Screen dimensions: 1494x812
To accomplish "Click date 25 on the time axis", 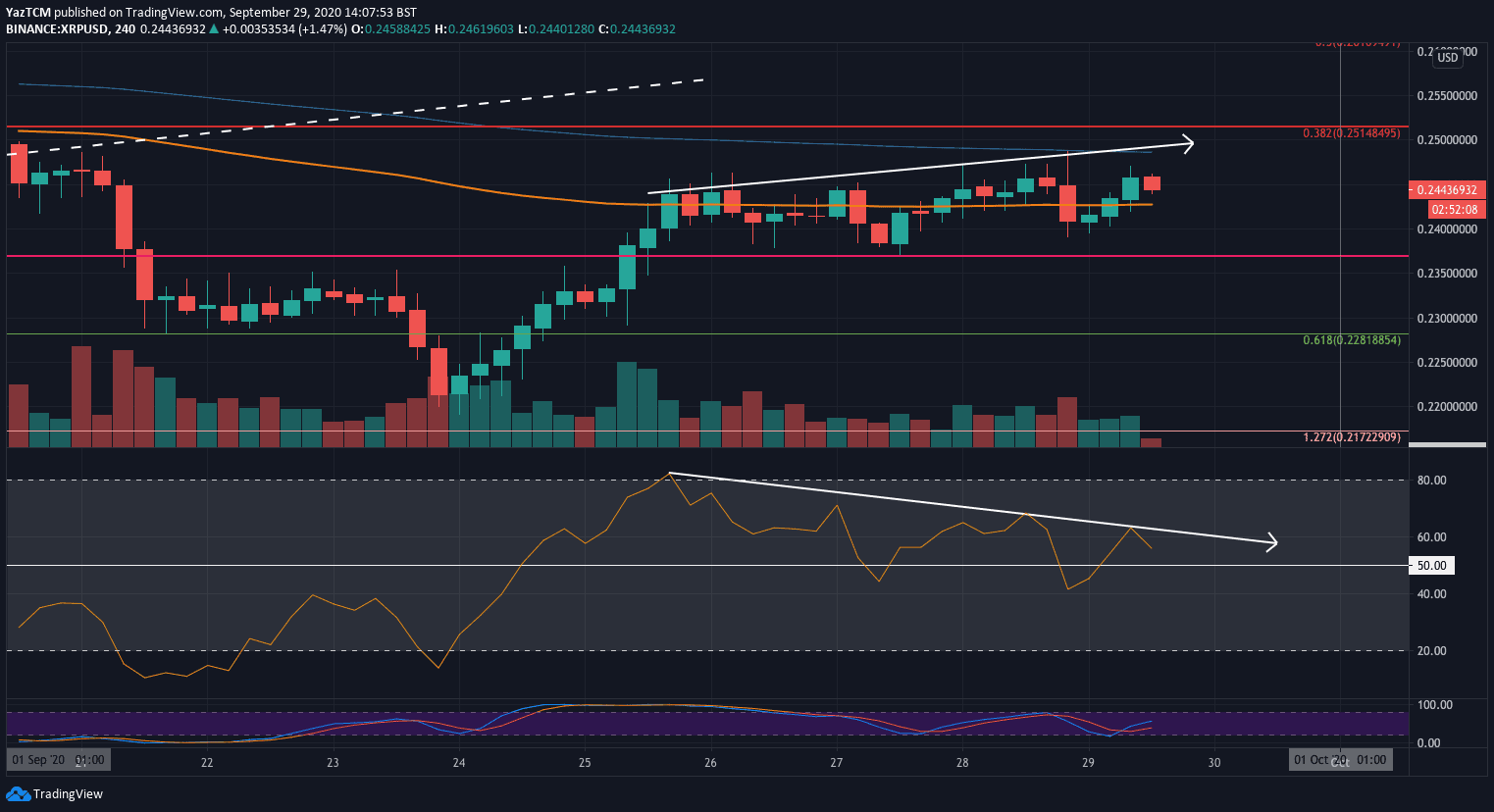I will 585,762.
